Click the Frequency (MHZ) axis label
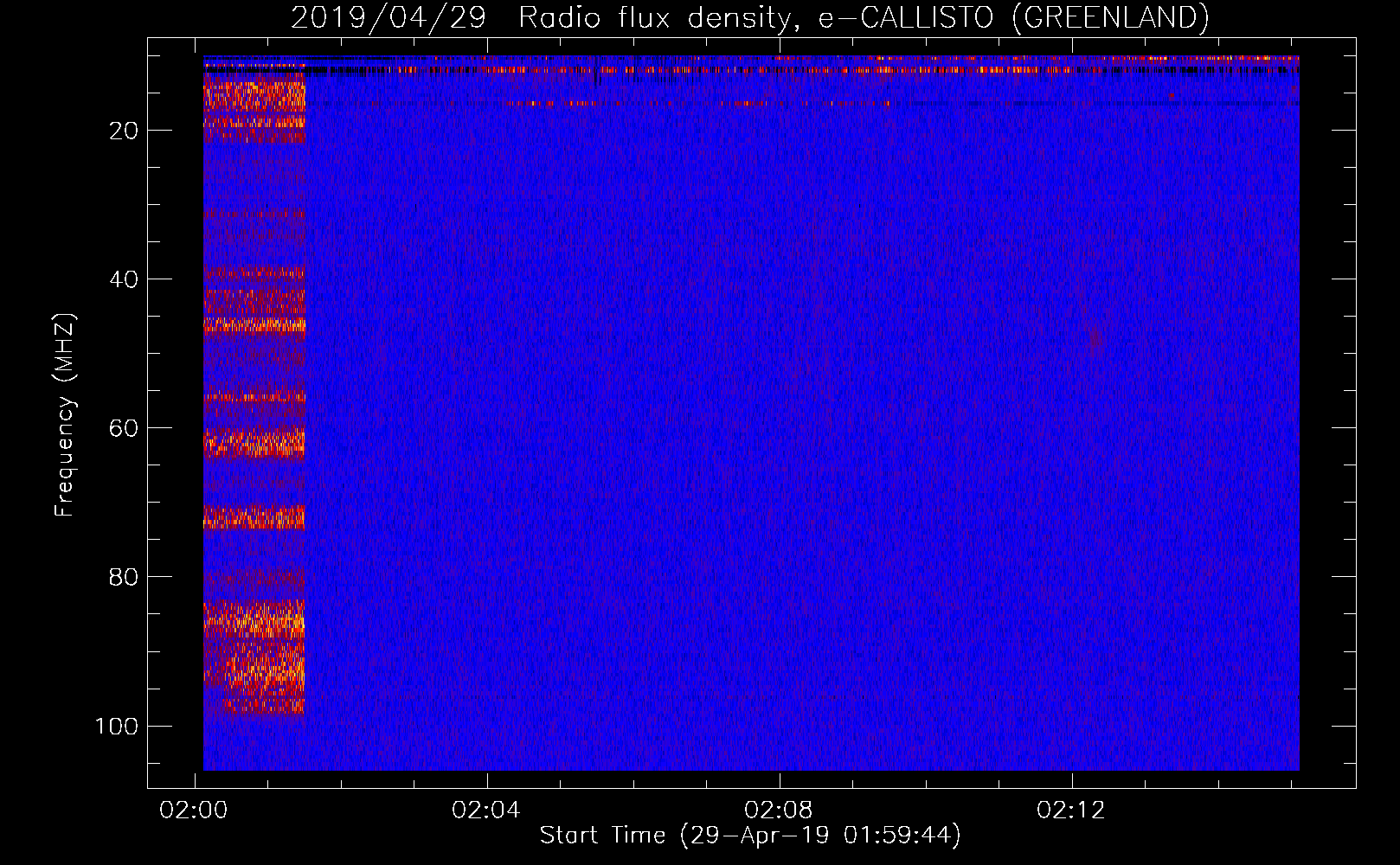Image resolution: width=1400 pixels, height=865 pixels. 65,414
